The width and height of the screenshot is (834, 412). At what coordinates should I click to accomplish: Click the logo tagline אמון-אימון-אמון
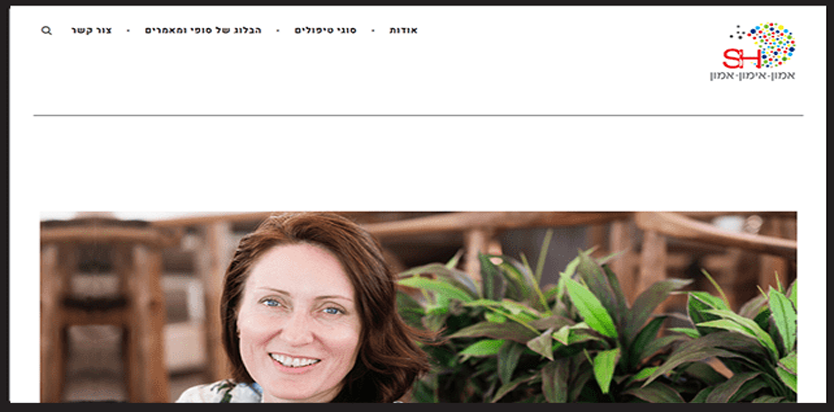click(753, 75)
